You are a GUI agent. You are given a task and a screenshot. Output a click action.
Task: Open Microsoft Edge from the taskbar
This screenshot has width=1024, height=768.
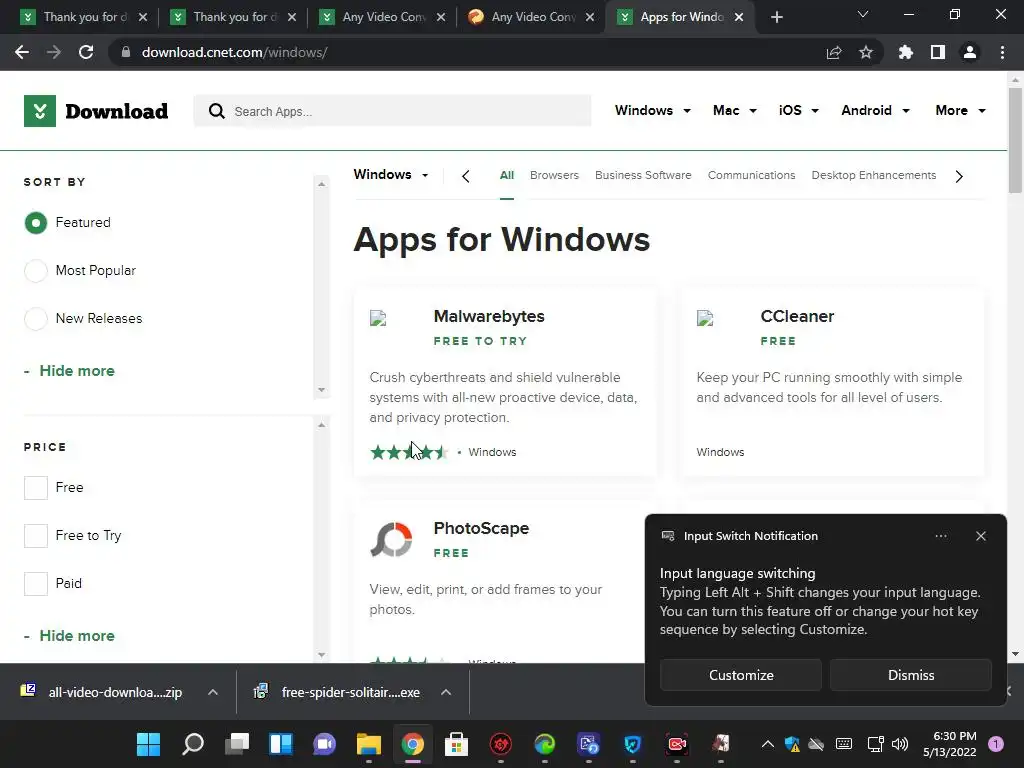pos(545,744)
